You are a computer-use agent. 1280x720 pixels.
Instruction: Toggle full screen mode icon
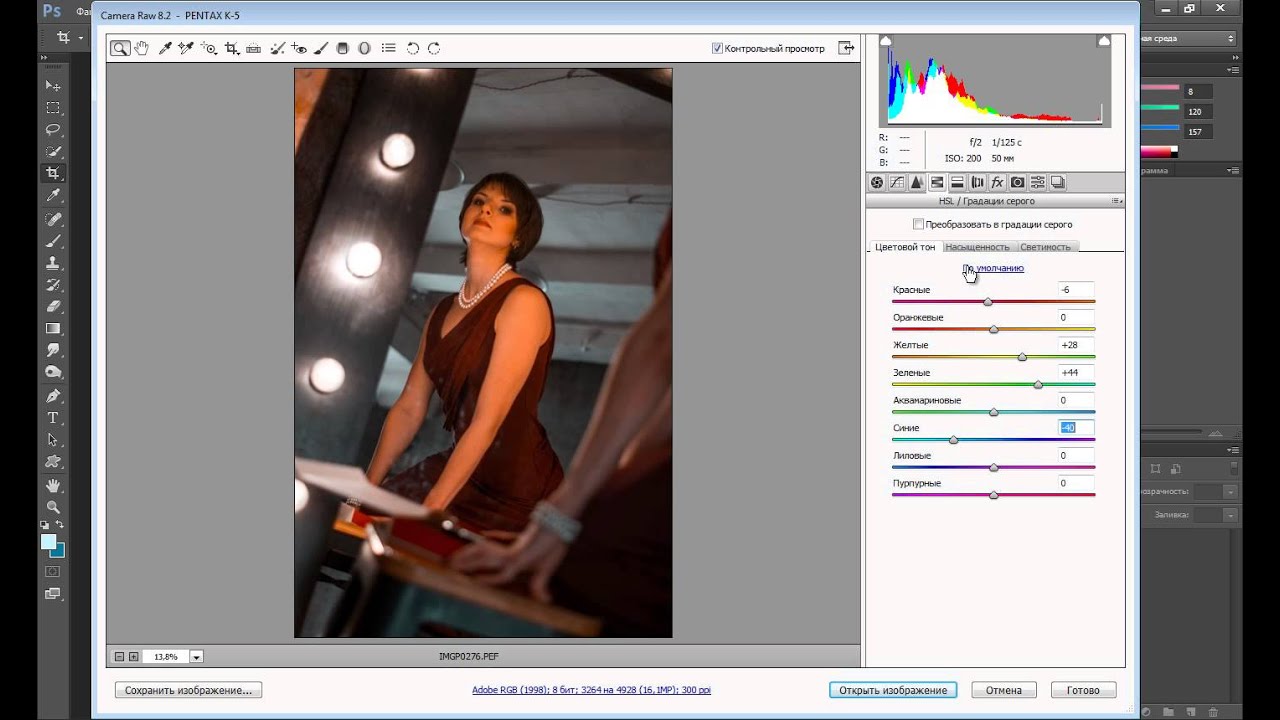846,48
